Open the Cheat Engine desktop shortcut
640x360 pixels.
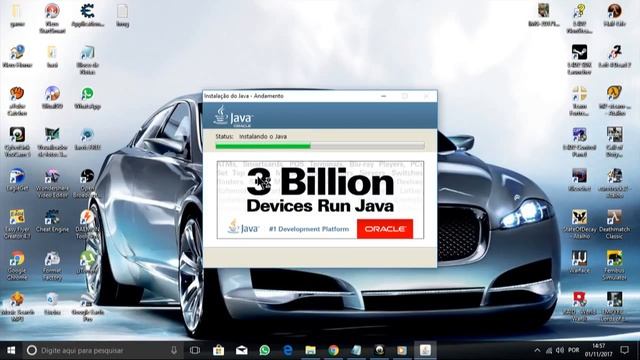click(52, 221)
